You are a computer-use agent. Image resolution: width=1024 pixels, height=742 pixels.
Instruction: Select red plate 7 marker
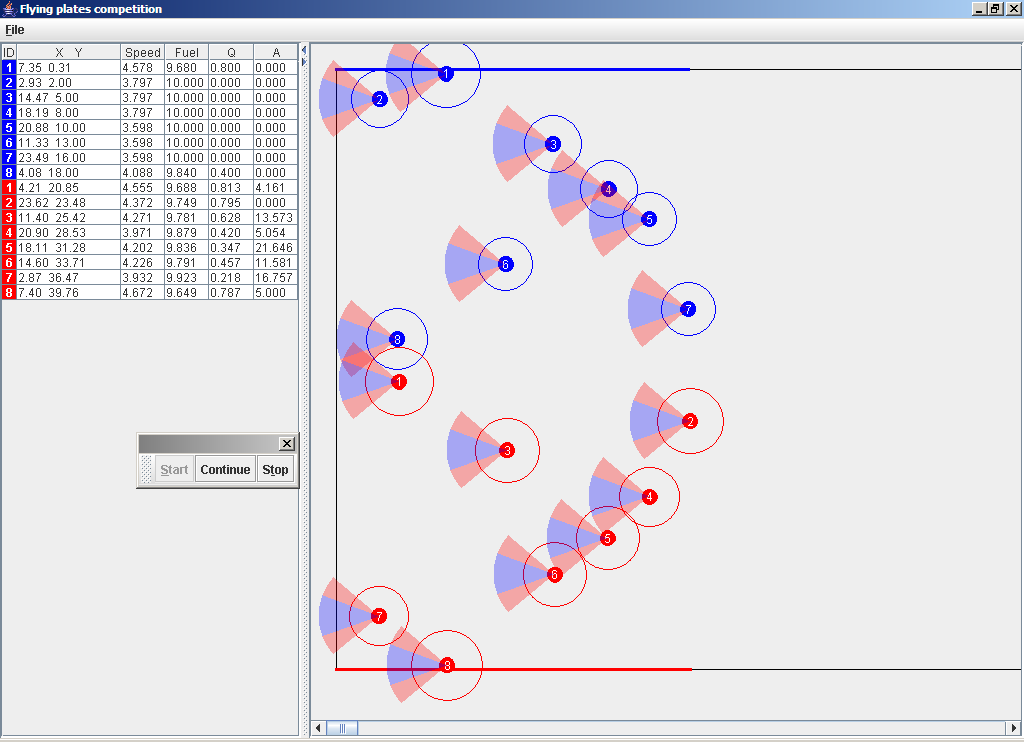pyautogui.click(x=379, y=616)
